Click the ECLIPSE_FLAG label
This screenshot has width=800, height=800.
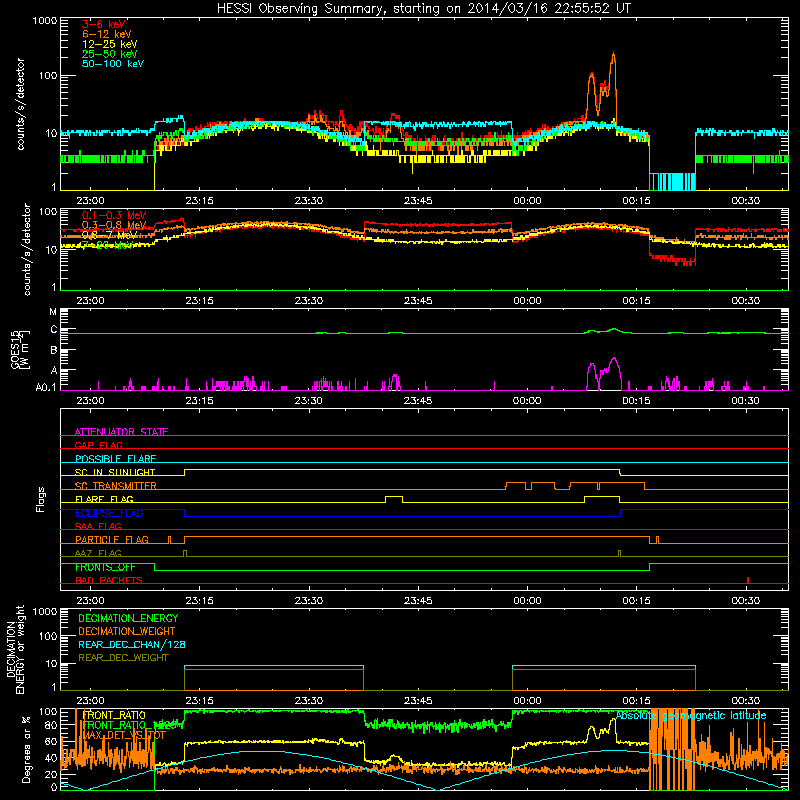[109, 513]
